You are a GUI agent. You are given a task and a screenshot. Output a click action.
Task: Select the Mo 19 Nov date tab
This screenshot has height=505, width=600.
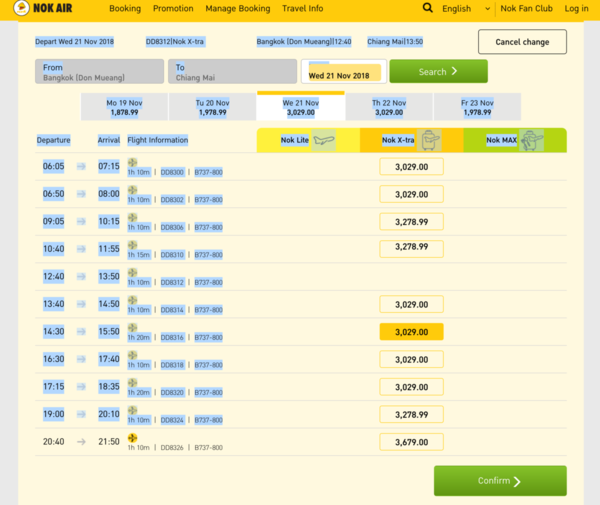[x=124, y=107]
